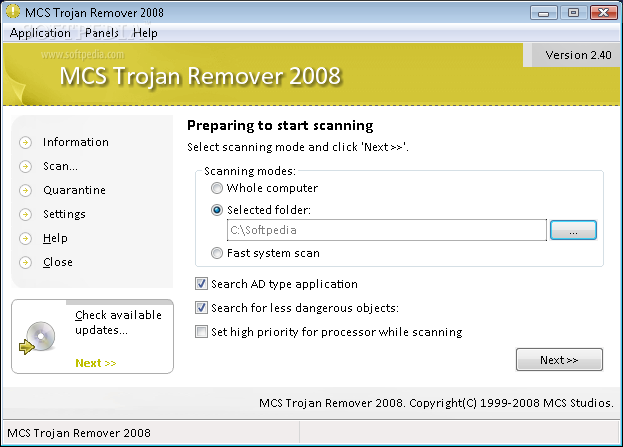Click the app icon in title bar
Image resolution: width=623 pixels, height=447 pixels.
click(x=13, y=12)
